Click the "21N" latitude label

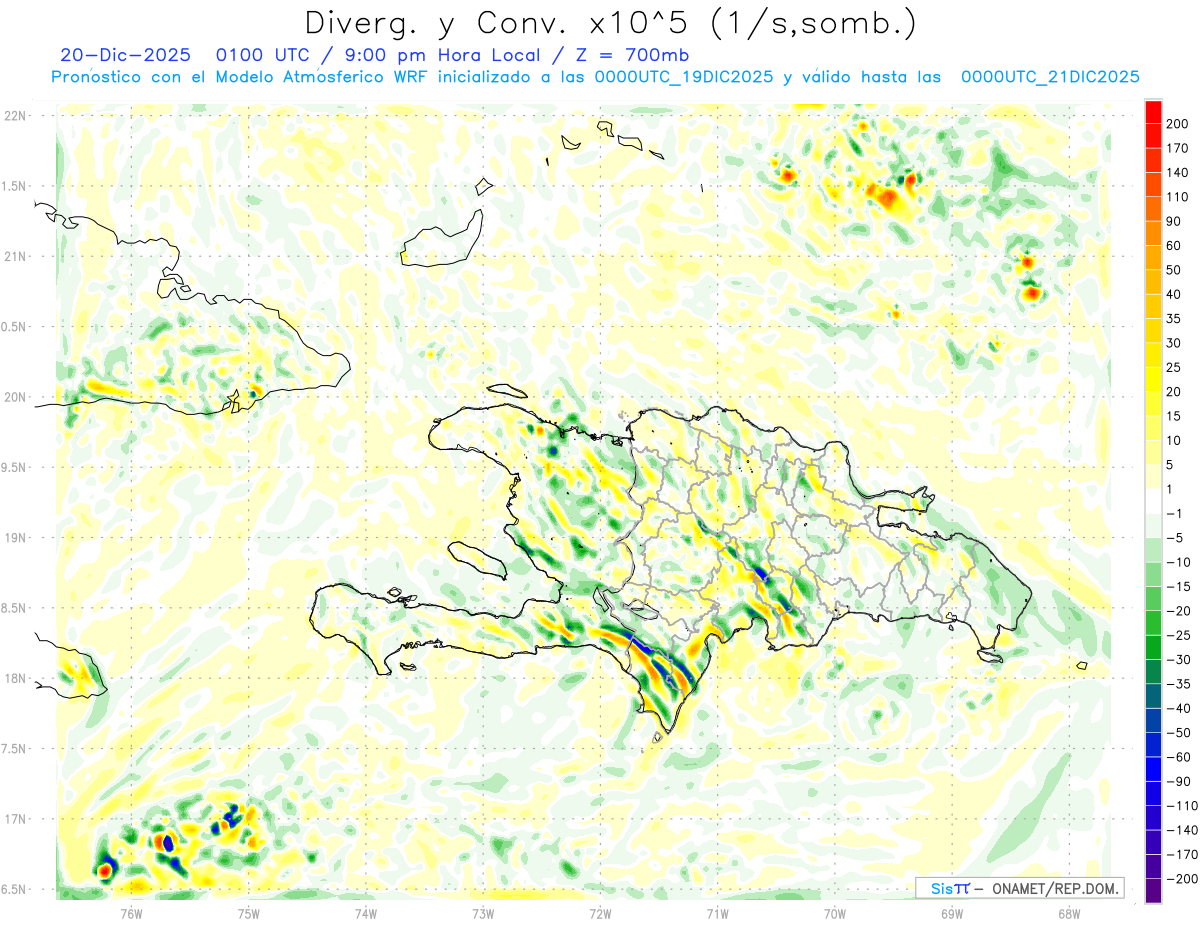tap(15, 257)
